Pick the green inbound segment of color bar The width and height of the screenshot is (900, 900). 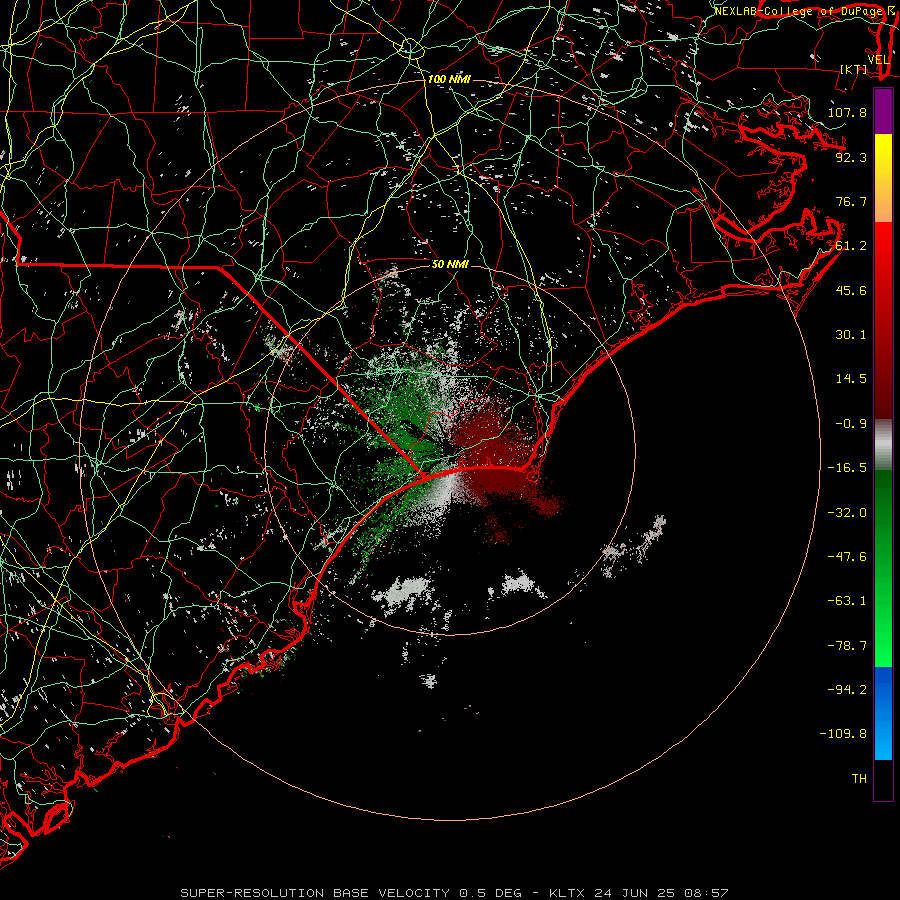pos(883,568)
